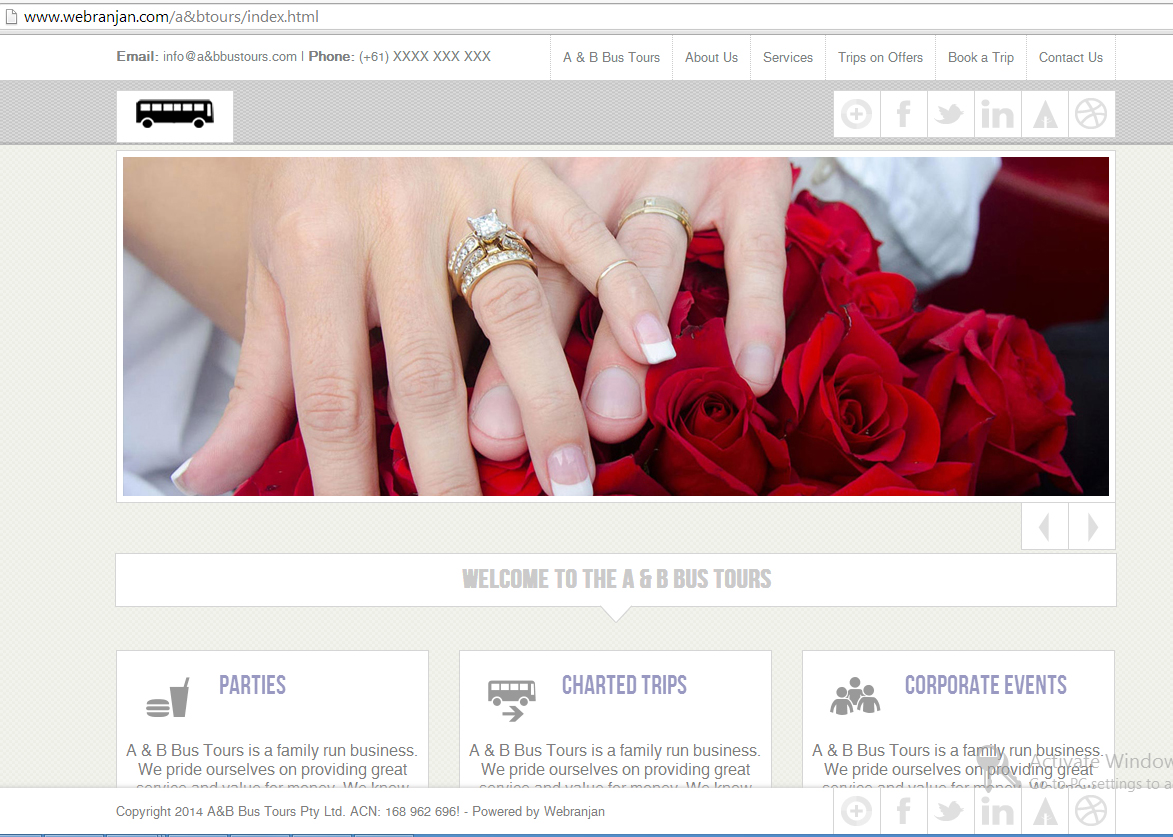The image size is (1173, 837).
Task: Click the Twitter icon in the footer
Action: point(950,811)
